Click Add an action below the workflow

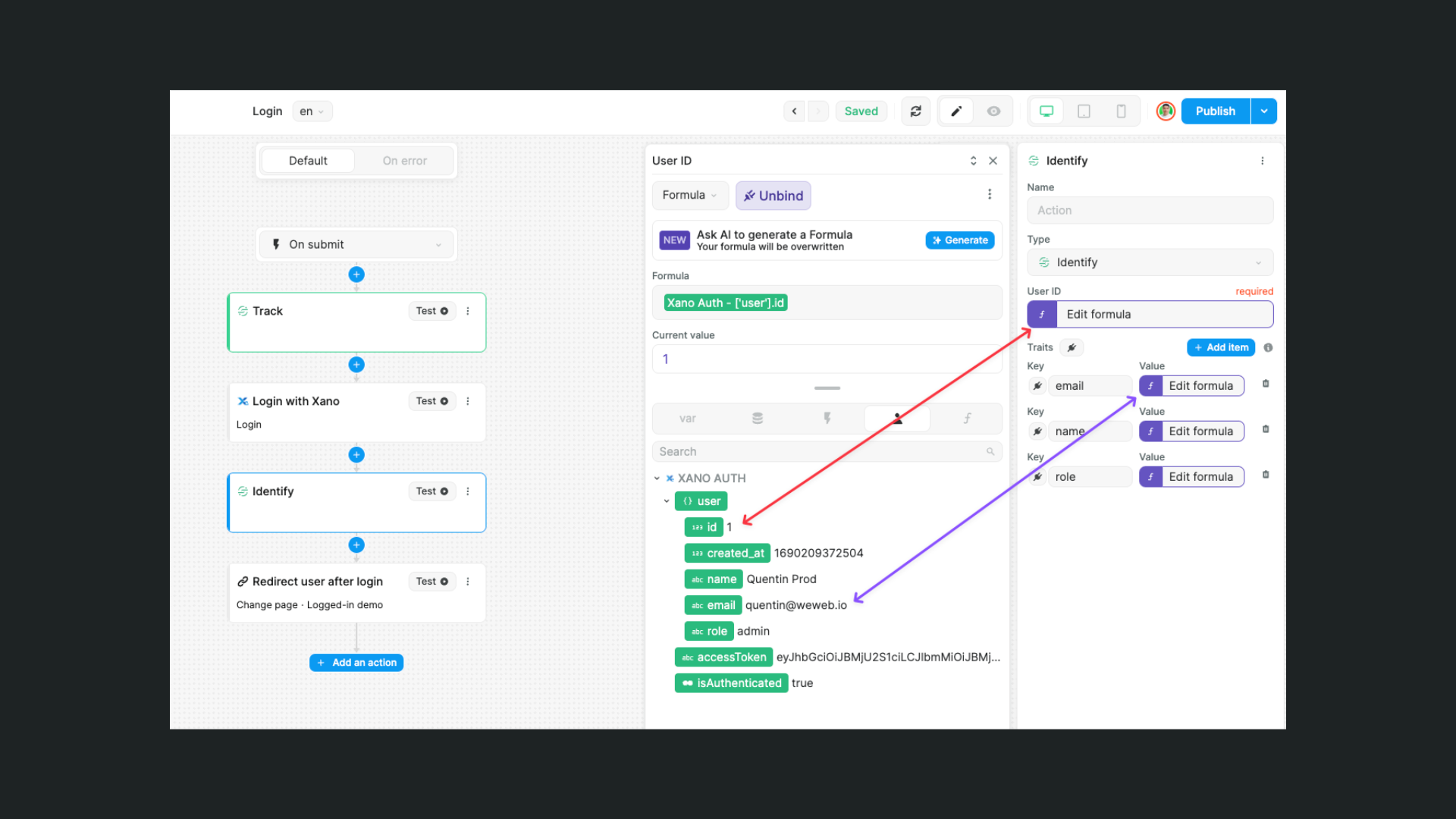pos(356,662)
